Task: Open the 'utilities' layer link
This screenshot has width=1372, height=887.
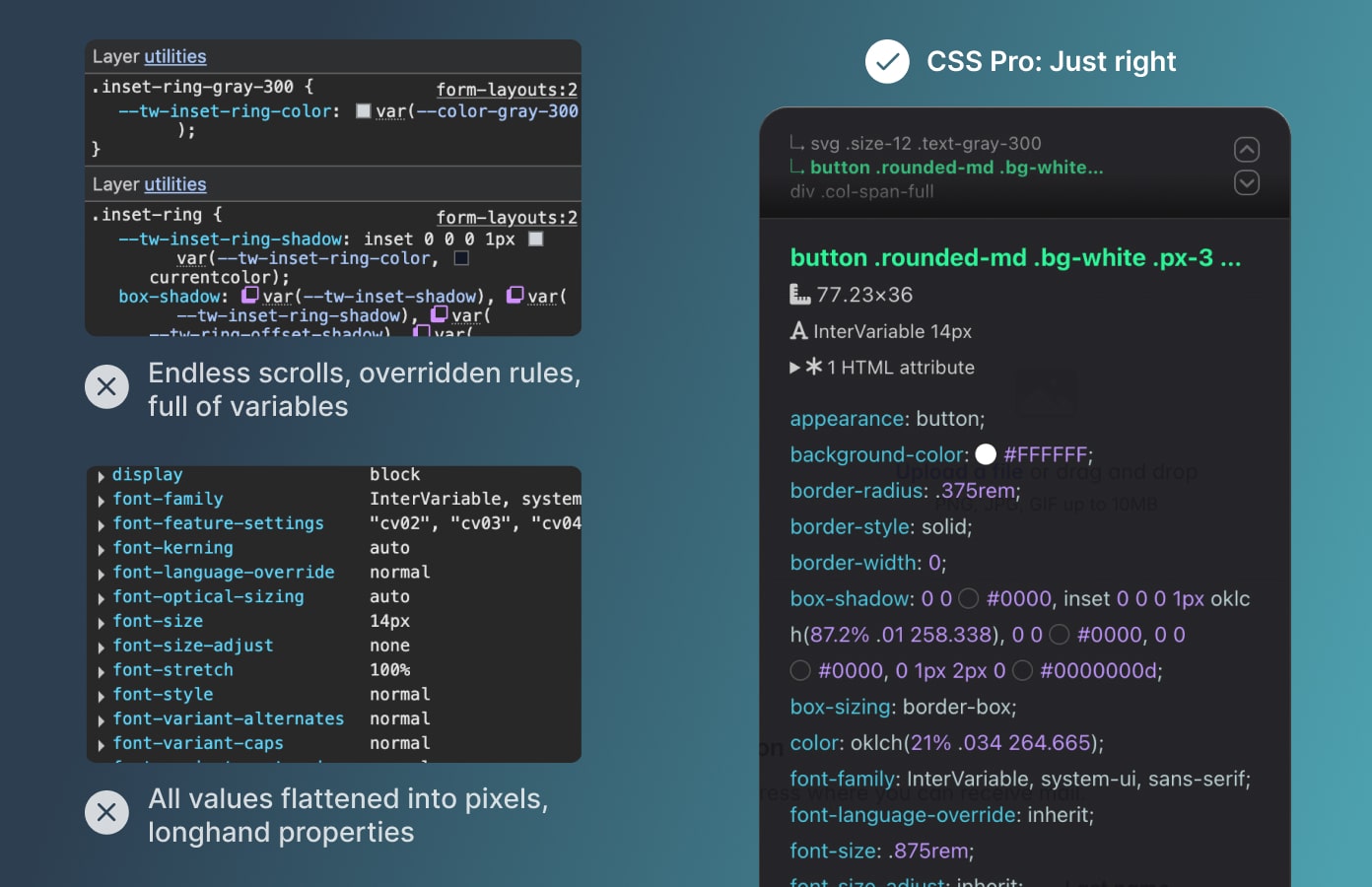Action: coord(175,56)
